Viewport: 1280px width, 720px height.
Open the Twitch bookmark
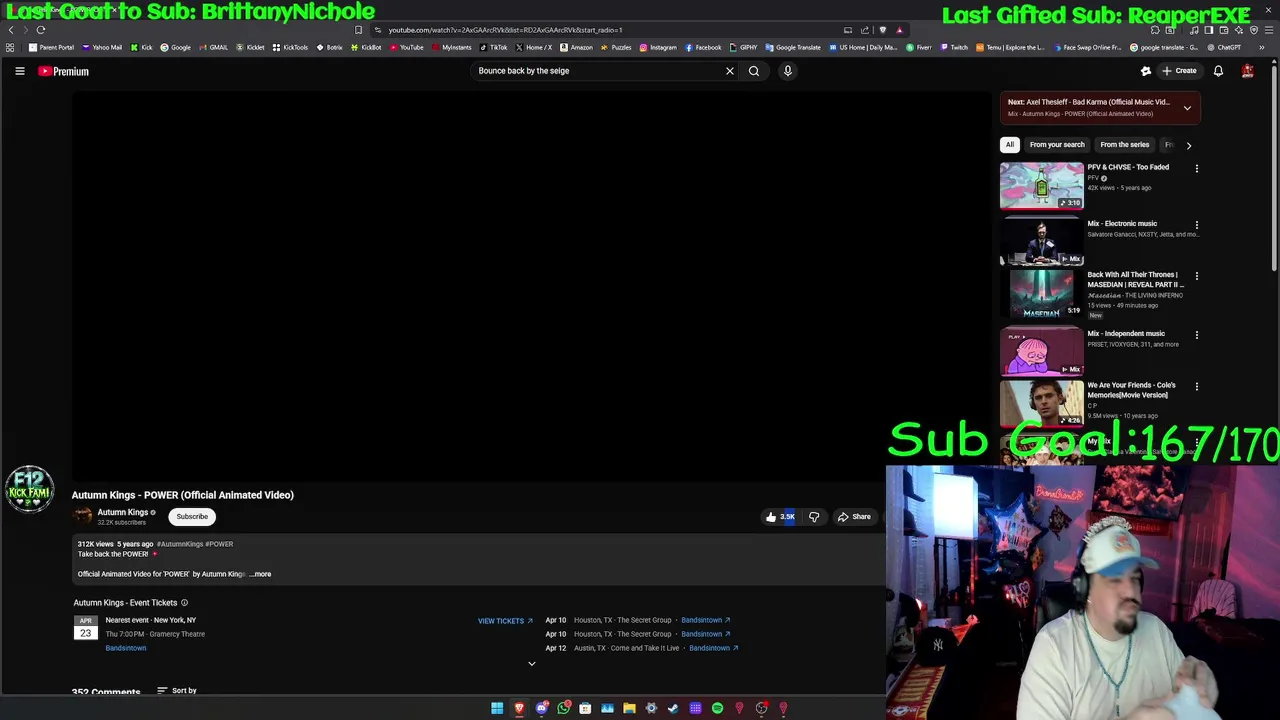pos(954,47)
